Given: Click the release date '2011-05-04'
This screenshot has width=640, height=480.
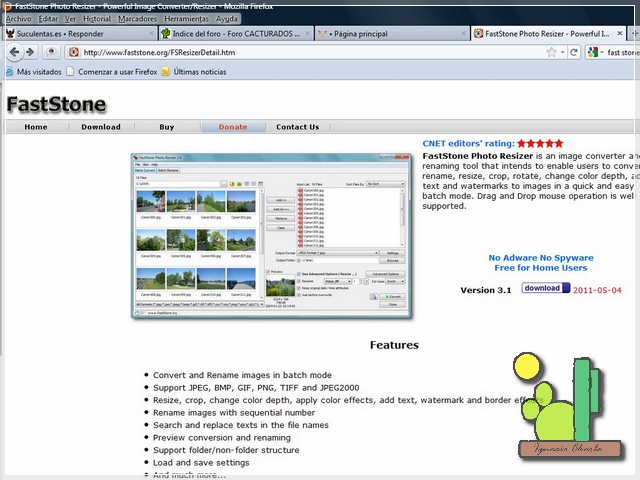Looking at the screenshot, I should (597, 290).
